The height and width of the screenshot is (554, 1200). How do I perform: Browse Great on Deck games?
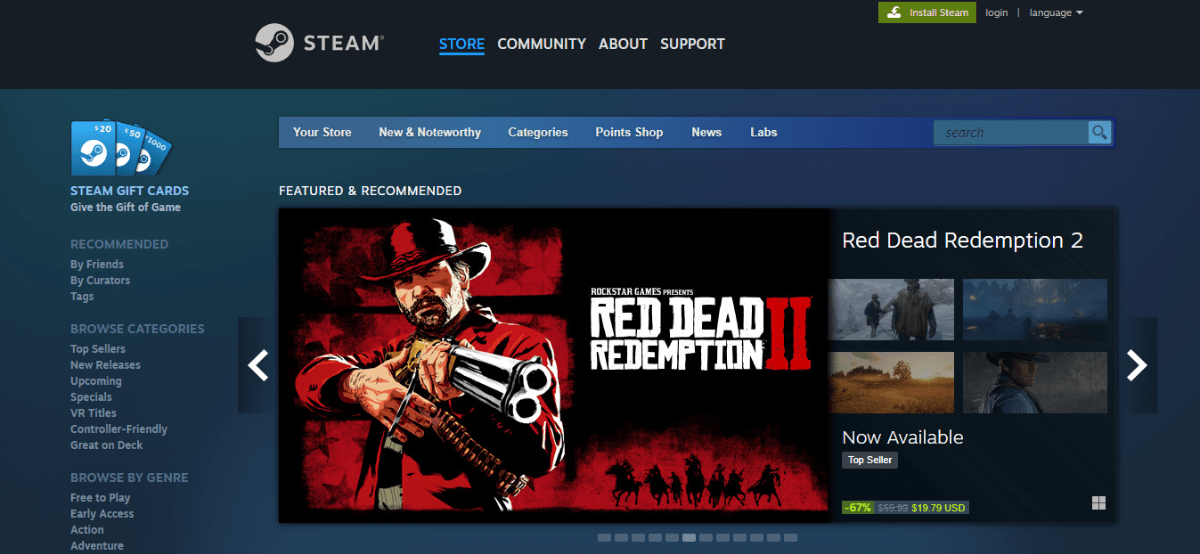pos(106,445)
